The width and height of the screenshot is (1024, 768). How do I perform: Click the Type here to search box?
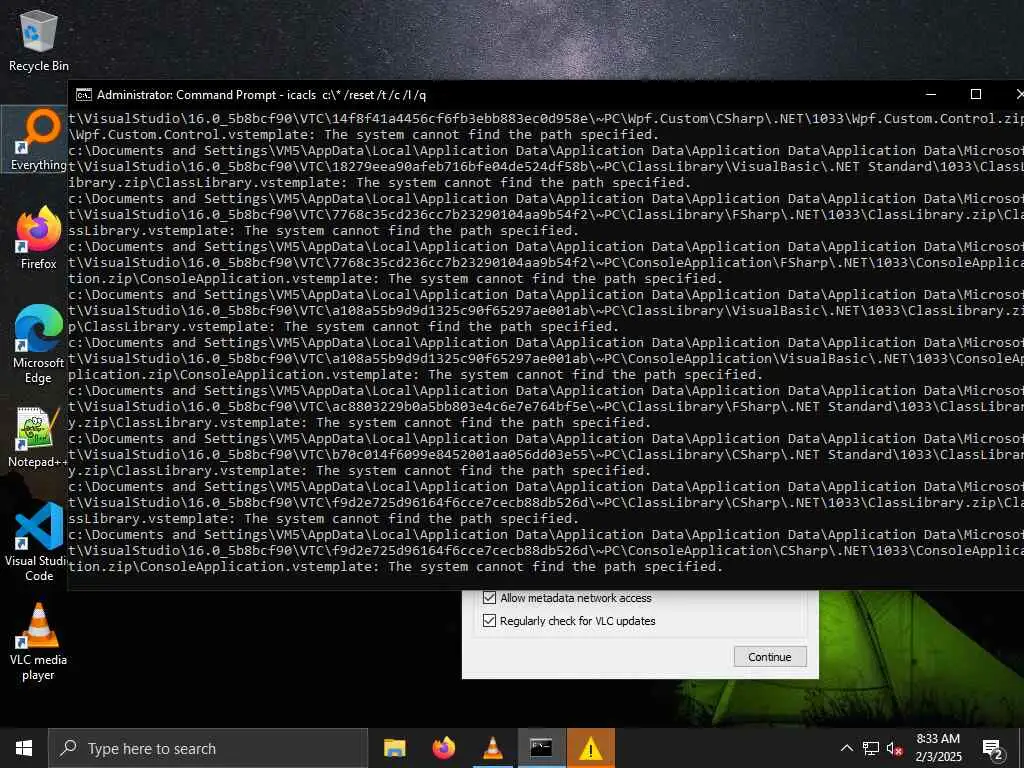[x=209, y=748]
